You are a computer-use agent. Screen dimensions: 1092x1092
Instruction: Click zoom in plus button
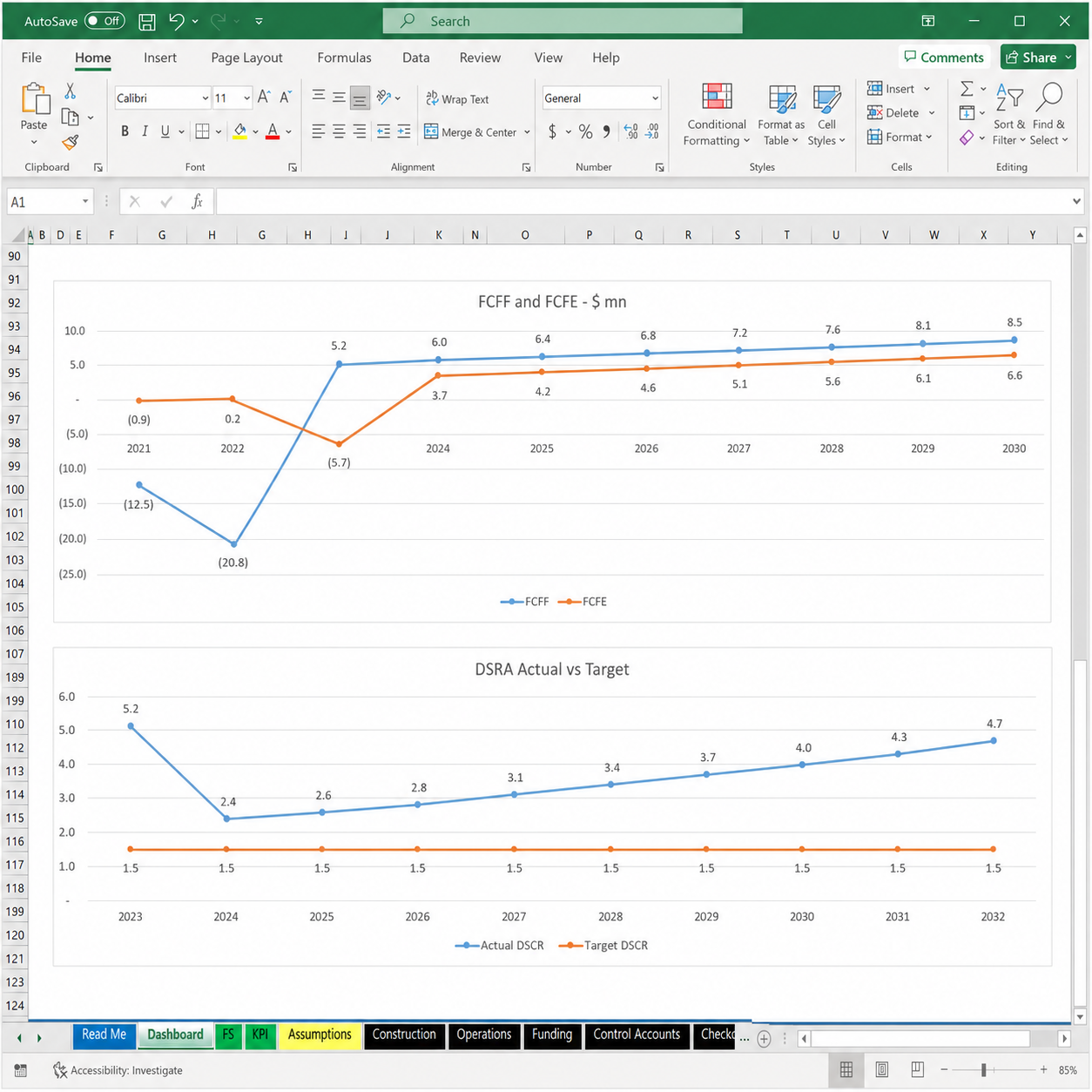tap(1043, 1069)
